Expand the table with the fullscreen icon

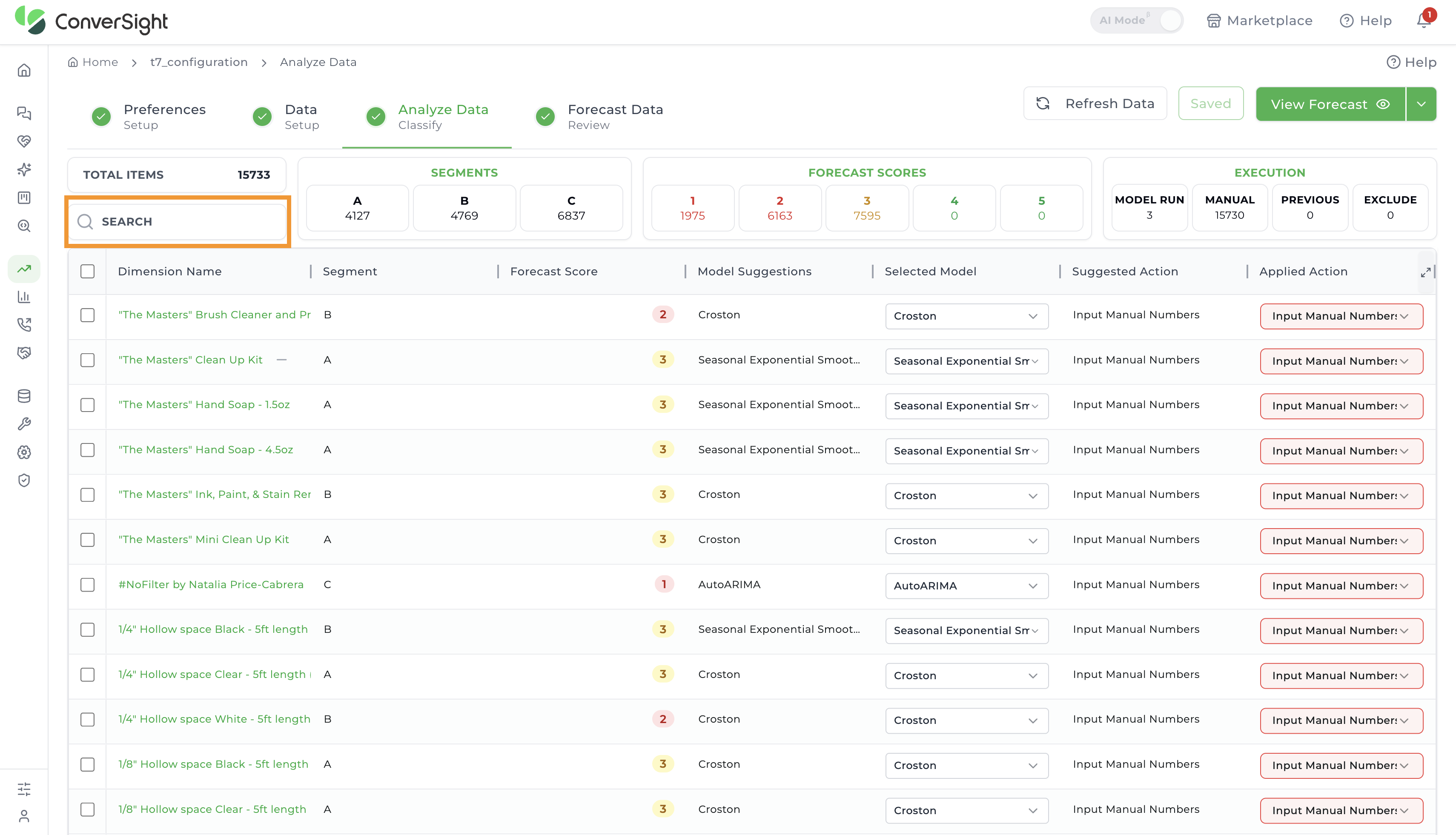(x=1426, y=272)
